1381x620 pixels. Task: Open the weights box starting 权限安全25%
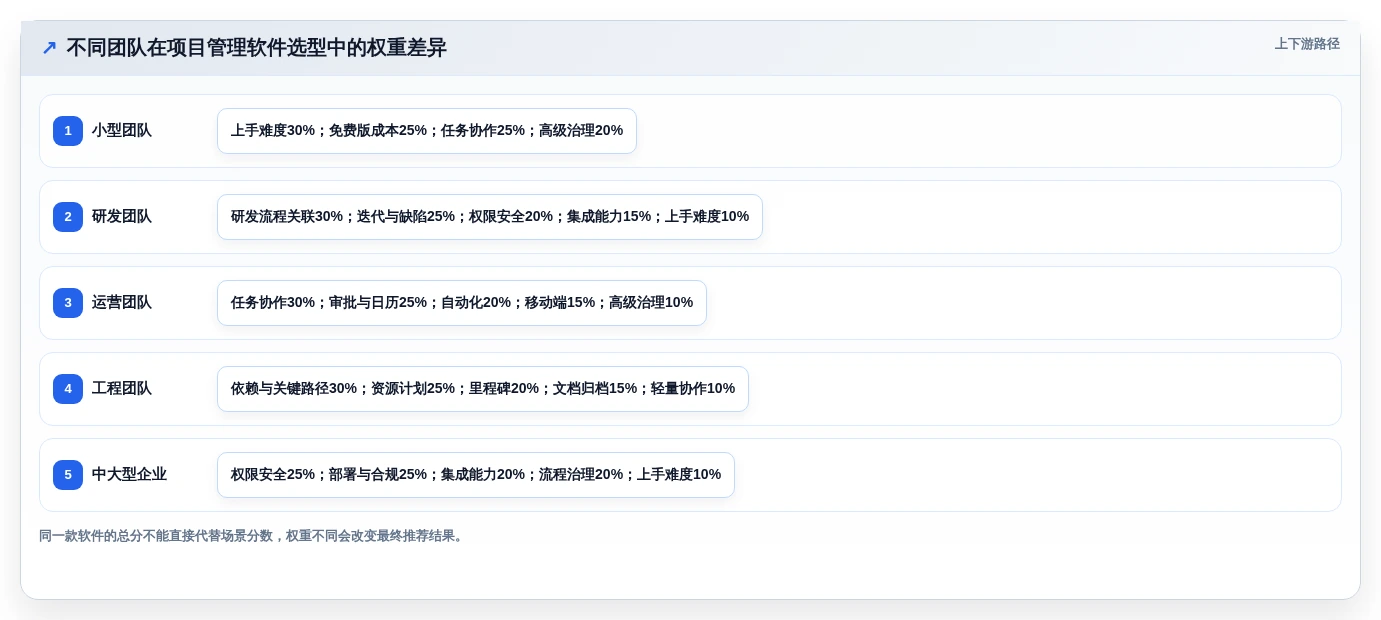pyautogui.click(x=476, y=475)
